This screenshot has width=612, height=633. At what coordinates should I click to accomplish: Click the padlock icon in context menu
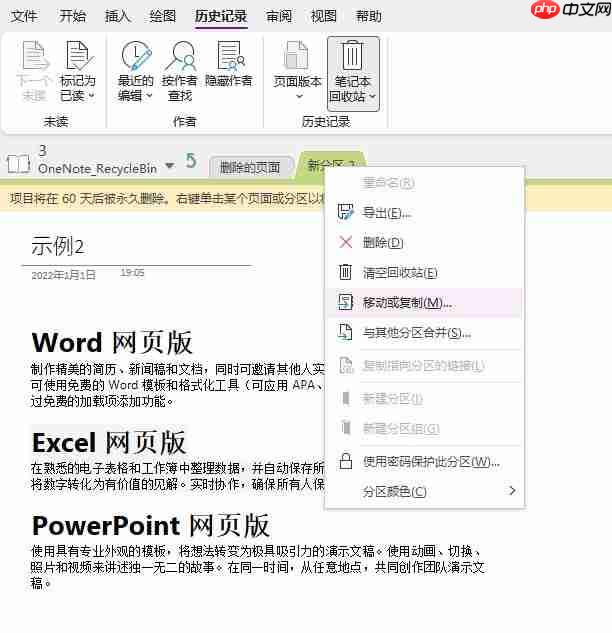(x=346, y=461)
